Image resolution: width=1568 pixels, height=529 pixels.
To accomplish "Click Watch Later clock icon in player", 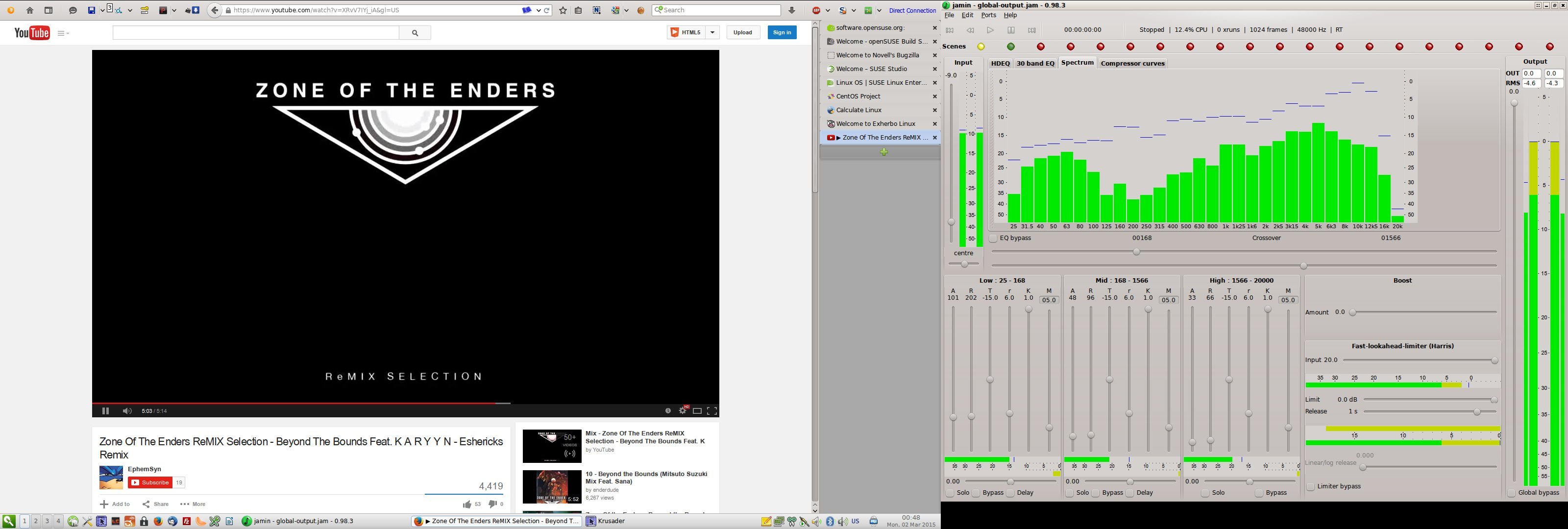I will pyautogui.click(x=668, y=411).
